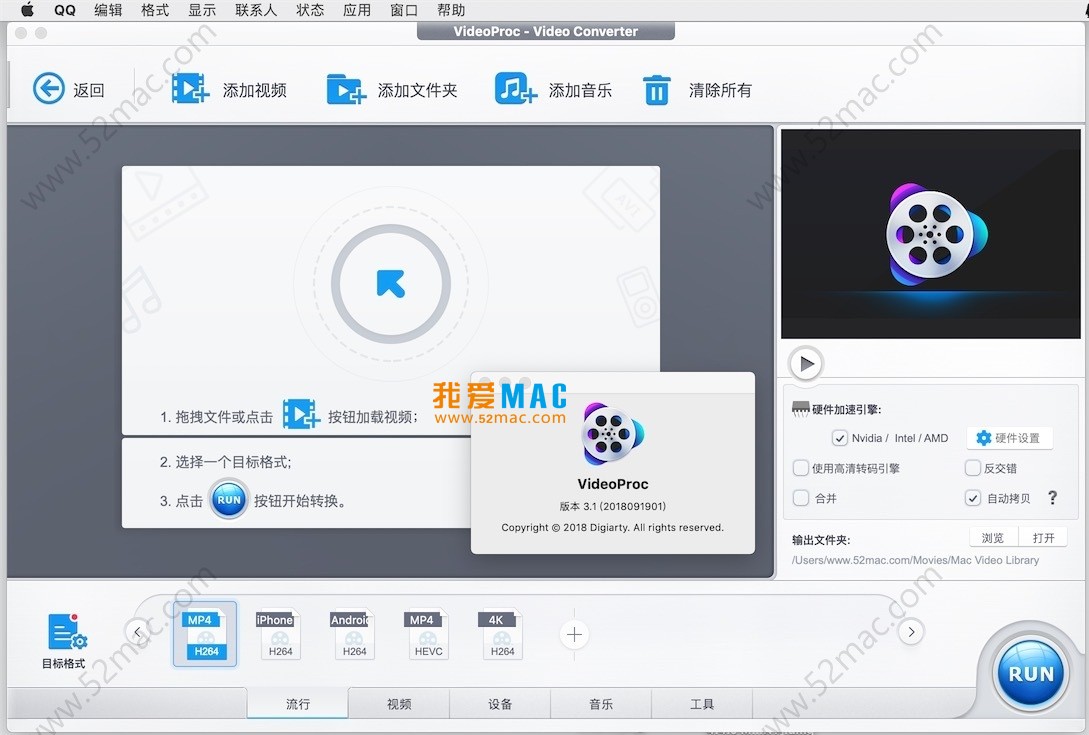Screen dimensions: 1089x735
Task: Click the 添加视频 (Add Video) label
Action: point(254,90)
